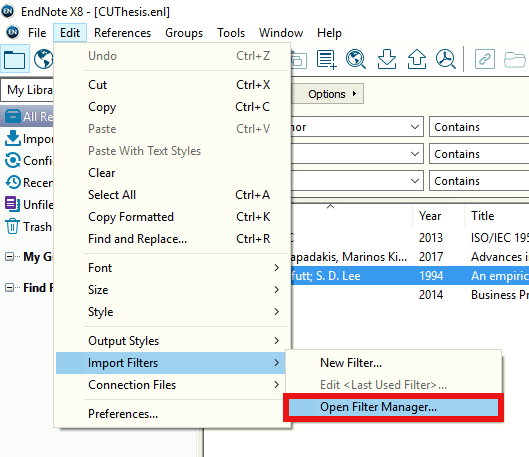
Task: Open the References menu
Action: click(x=122, y=33)
